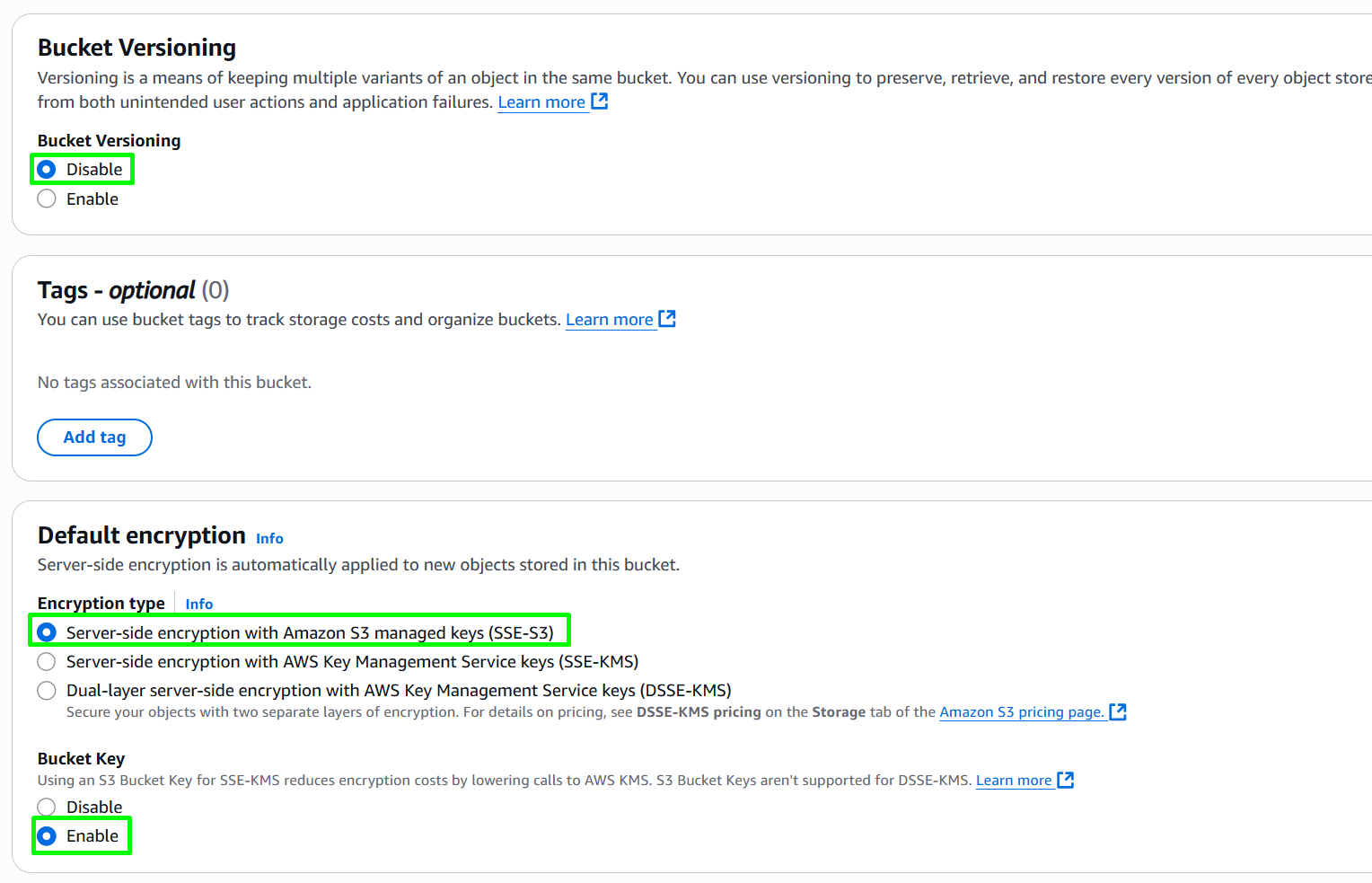Viewport: 1372px width, 883px height.
Task: Click the 'Bucket Key' label text
Action: tap(81, 759)
